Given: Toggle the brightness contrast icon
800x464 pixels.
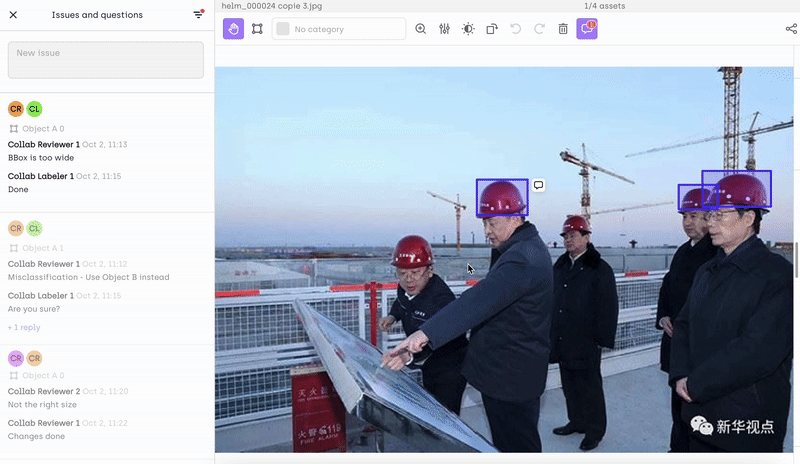Looking at the screenshot, I should pos(468,29).
